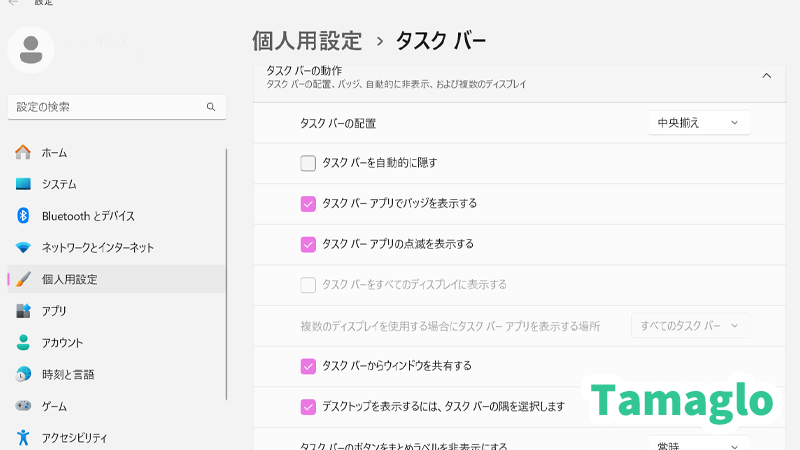Click the back arrow at top left
The height and width of the screenshot is (450, 800).
[14, 2]
